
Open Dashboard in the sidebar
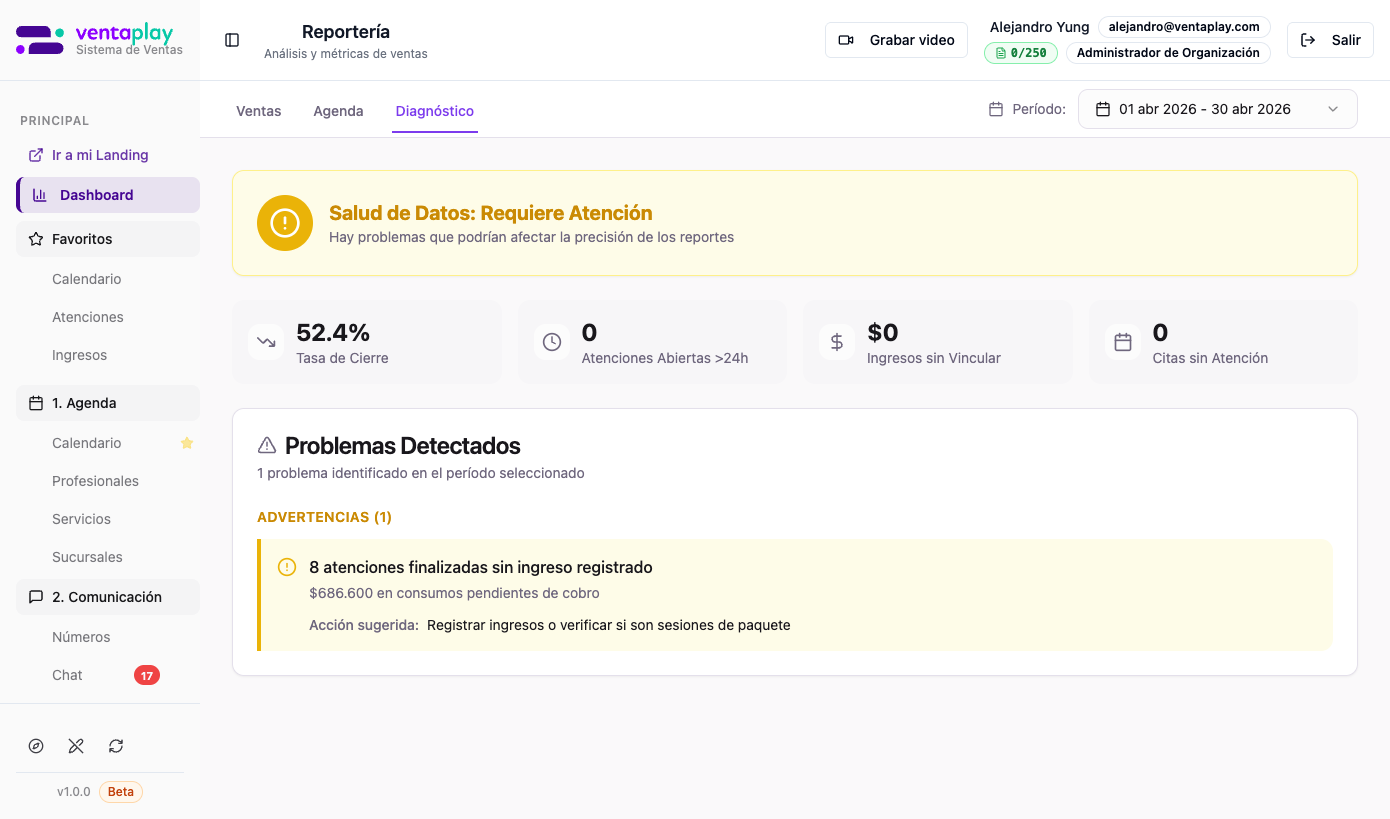coord(108,195)
